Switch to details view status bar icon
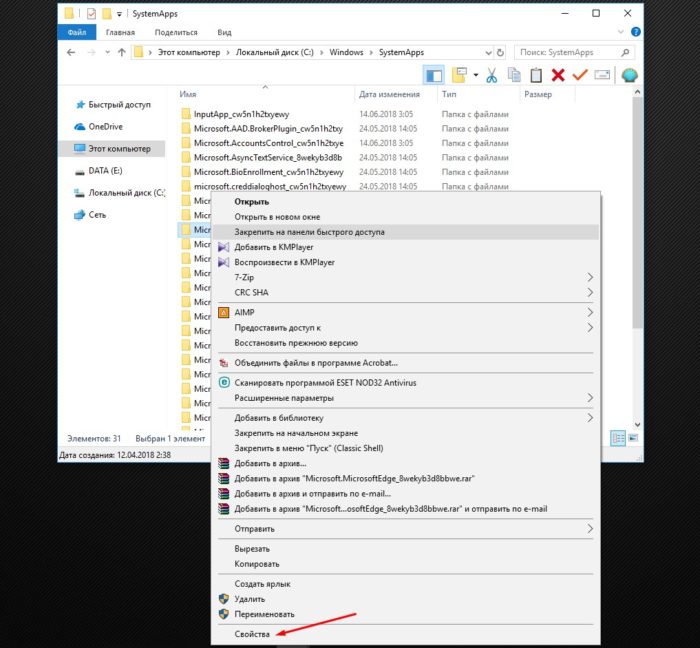700x648 pixels. 618,438
